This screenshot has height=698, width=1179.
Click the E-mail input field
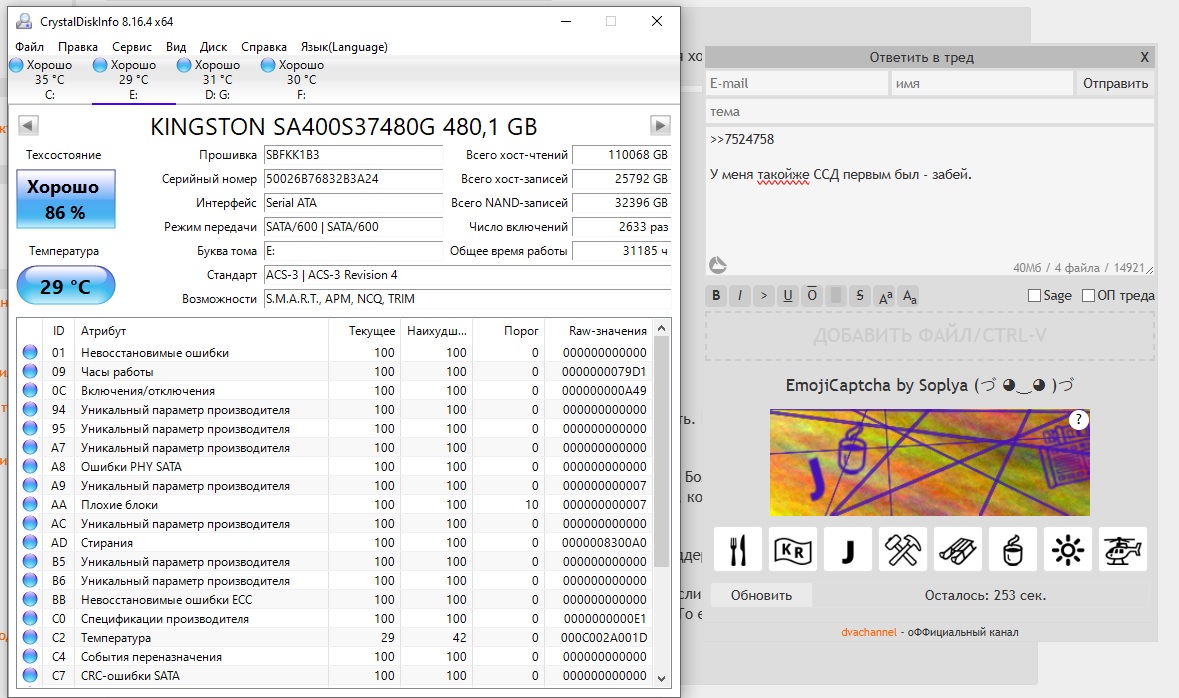796,84
